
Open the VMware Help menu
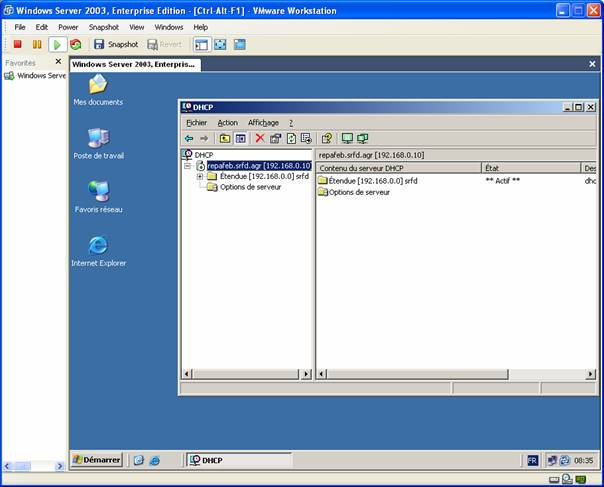[x=200, y=27]
